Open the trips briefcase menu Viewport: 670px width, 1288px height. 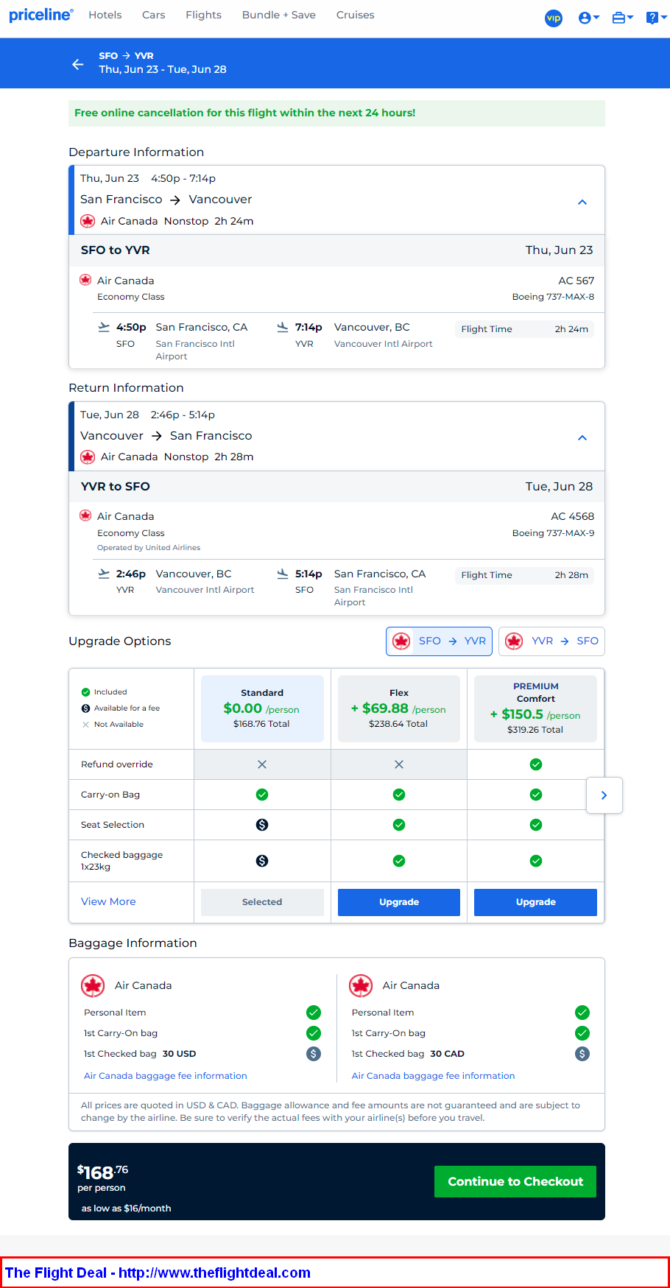(x=623, y=18)
